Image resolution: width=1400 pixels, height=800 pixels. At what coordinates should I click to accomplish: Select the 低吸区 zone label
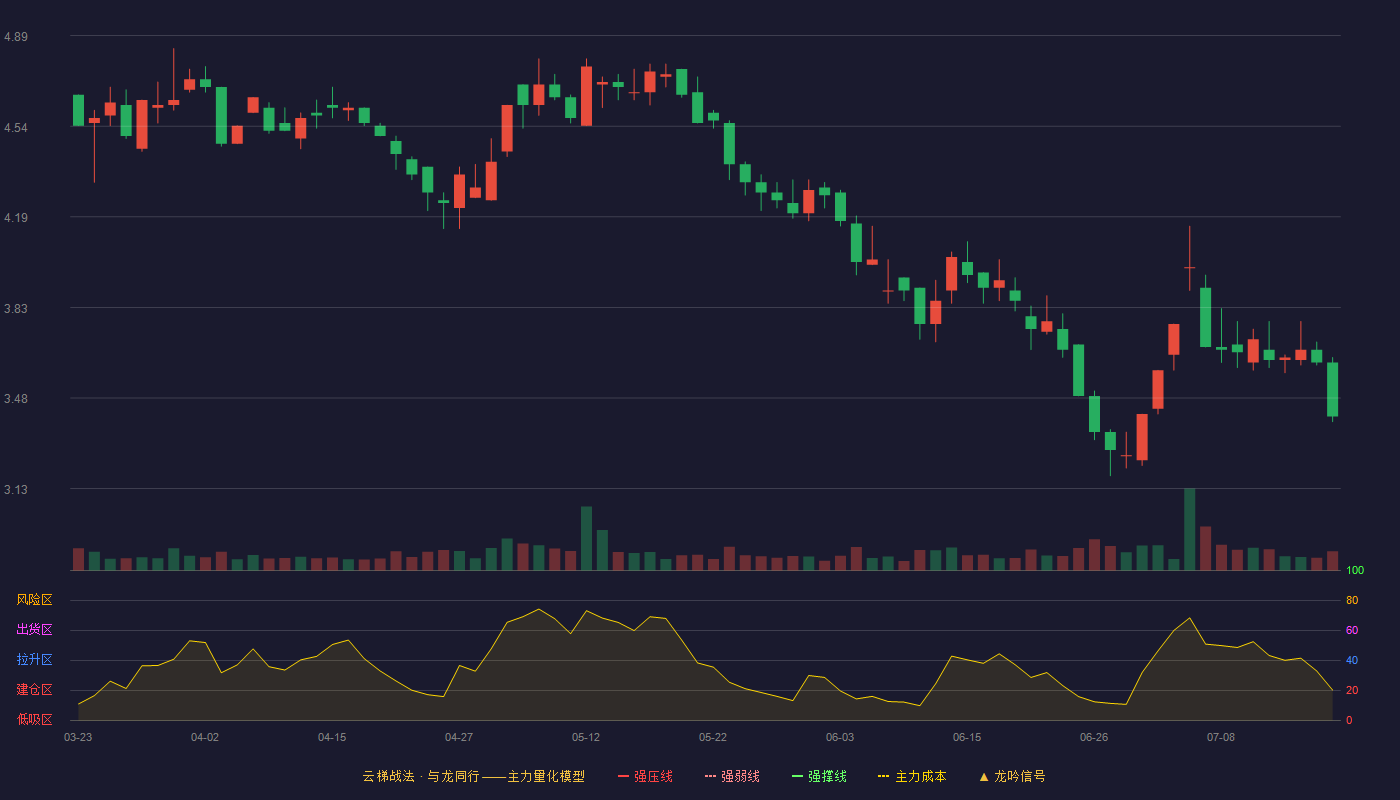pos(34,719)
